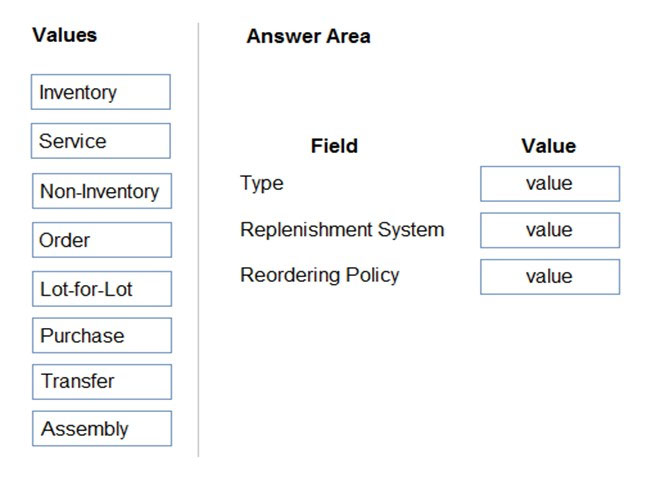Click the Reordering Policy field label
651x481 pixels.
pyautogui.click(x=320, y=275)
